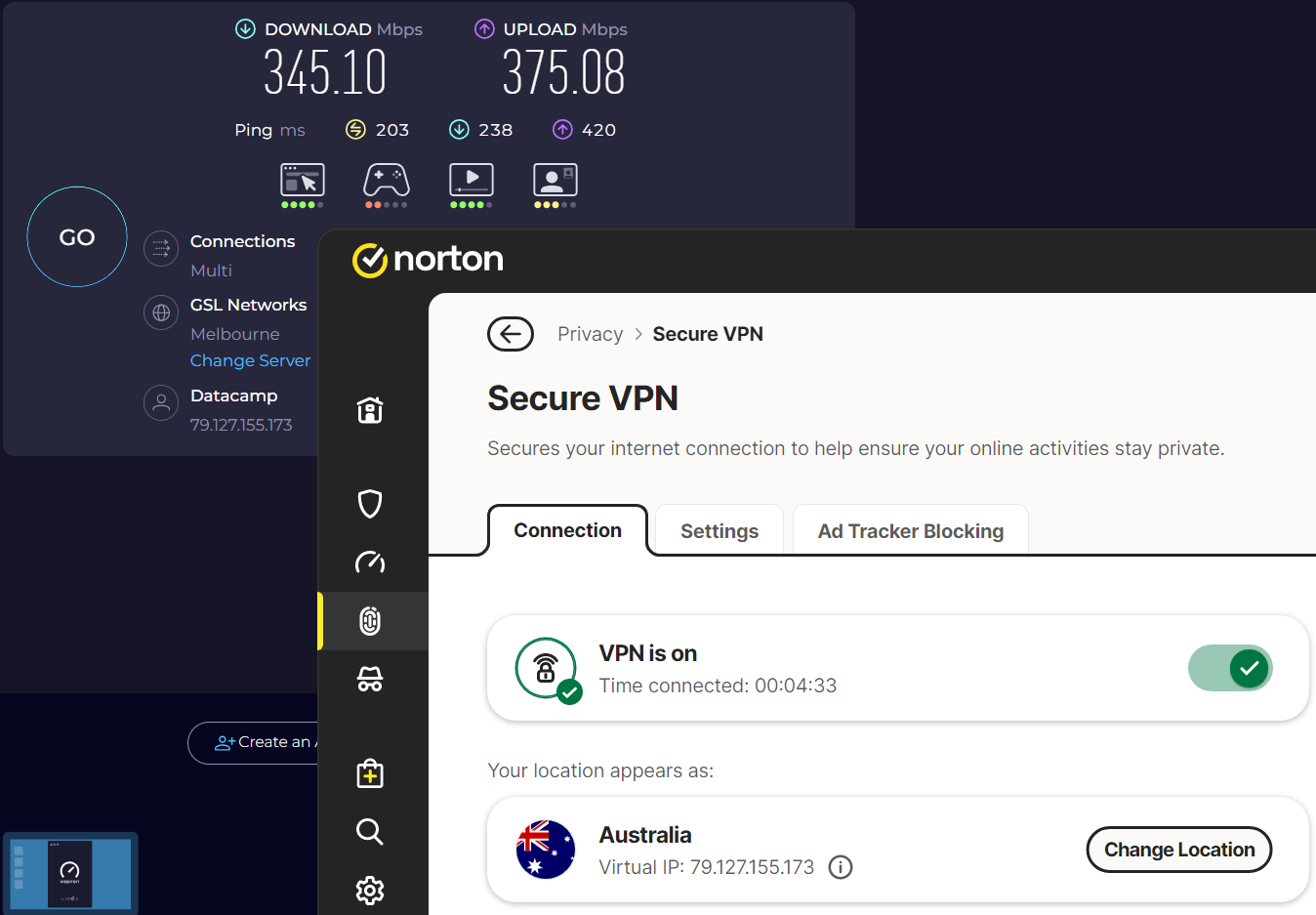Open the Security shield sidebar icon
1316x915 pixels.
click(x=370, y=504)
